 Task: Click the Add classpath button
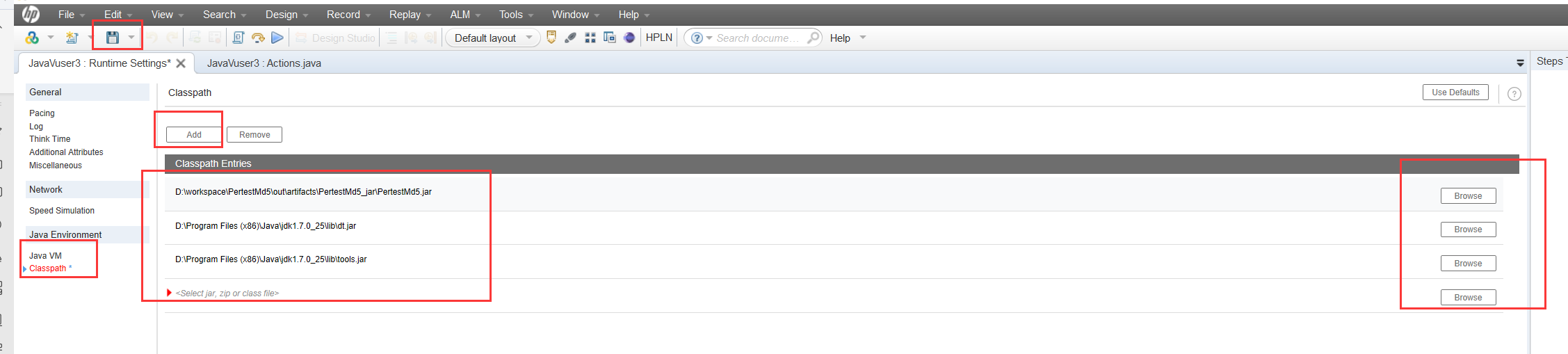(194, 135)
